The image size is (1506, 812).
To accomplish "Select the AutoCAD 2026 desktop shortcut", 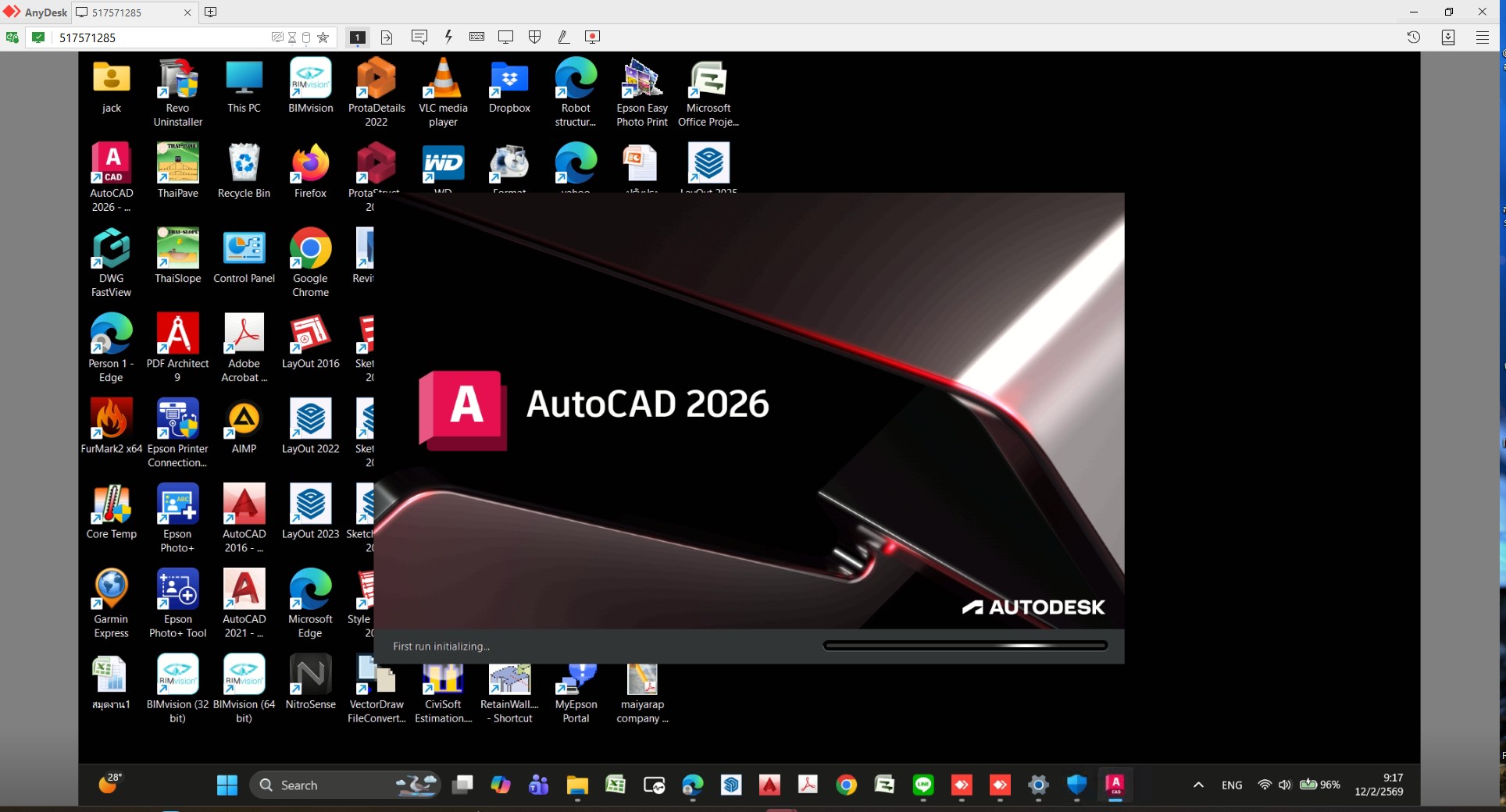I will (x=112, y=178).
